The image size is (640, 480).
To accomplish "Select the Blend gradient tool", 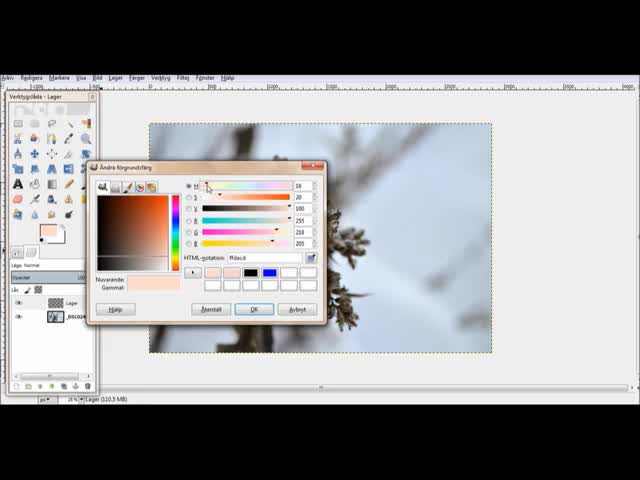I will [x=52, y=184].
